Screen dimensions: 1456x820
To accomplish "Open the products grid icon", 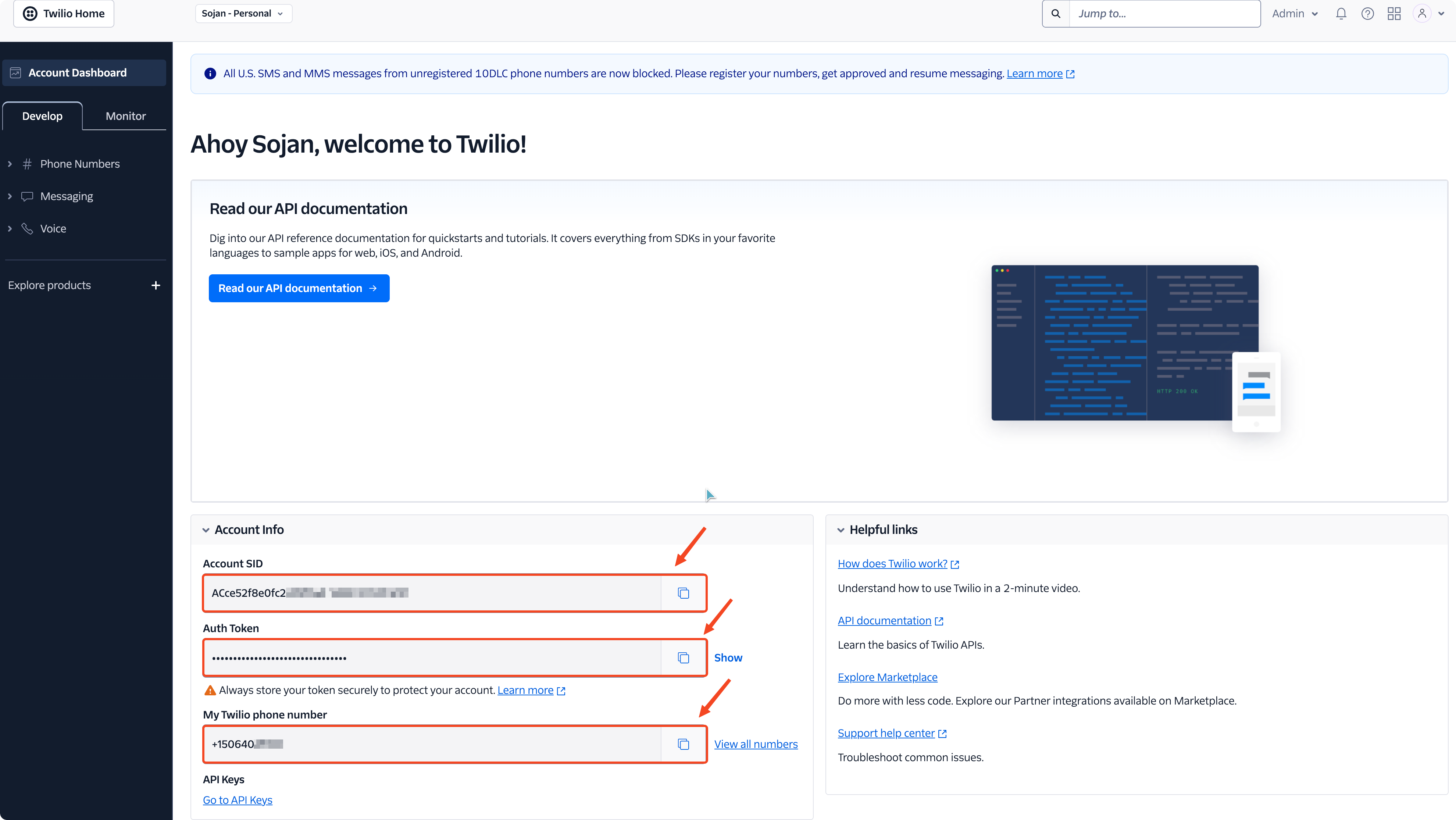I will click(1394, 14).
